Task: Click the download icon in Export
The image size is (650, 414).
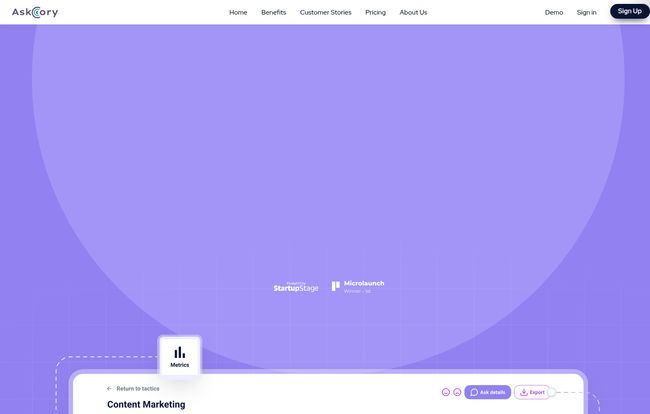Action: pyautogui.click(x=524, y=392)
